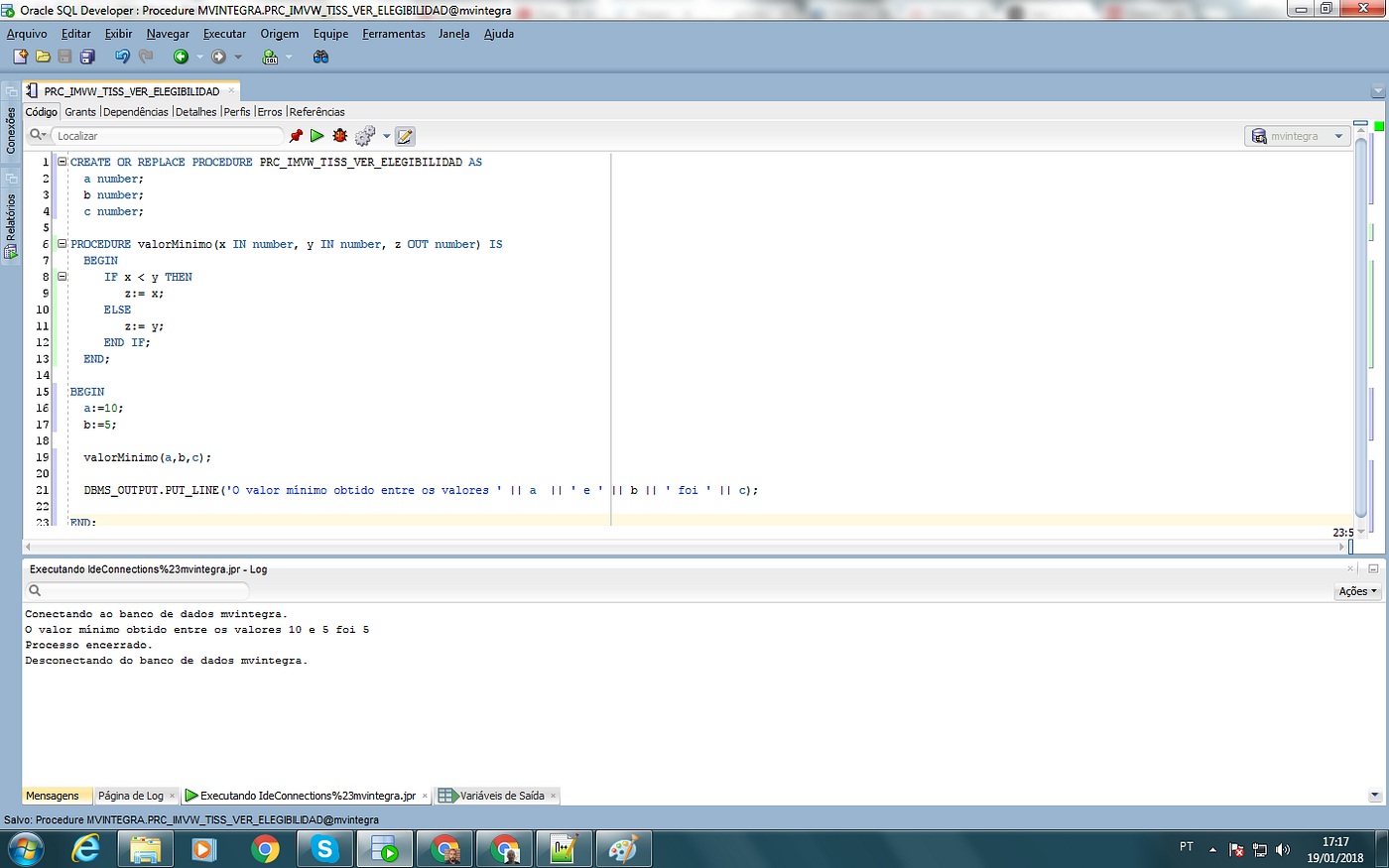Collapse the IF block fold at line 8
The width and height of the screenshot is (1389, 868).
click(61, 277)
